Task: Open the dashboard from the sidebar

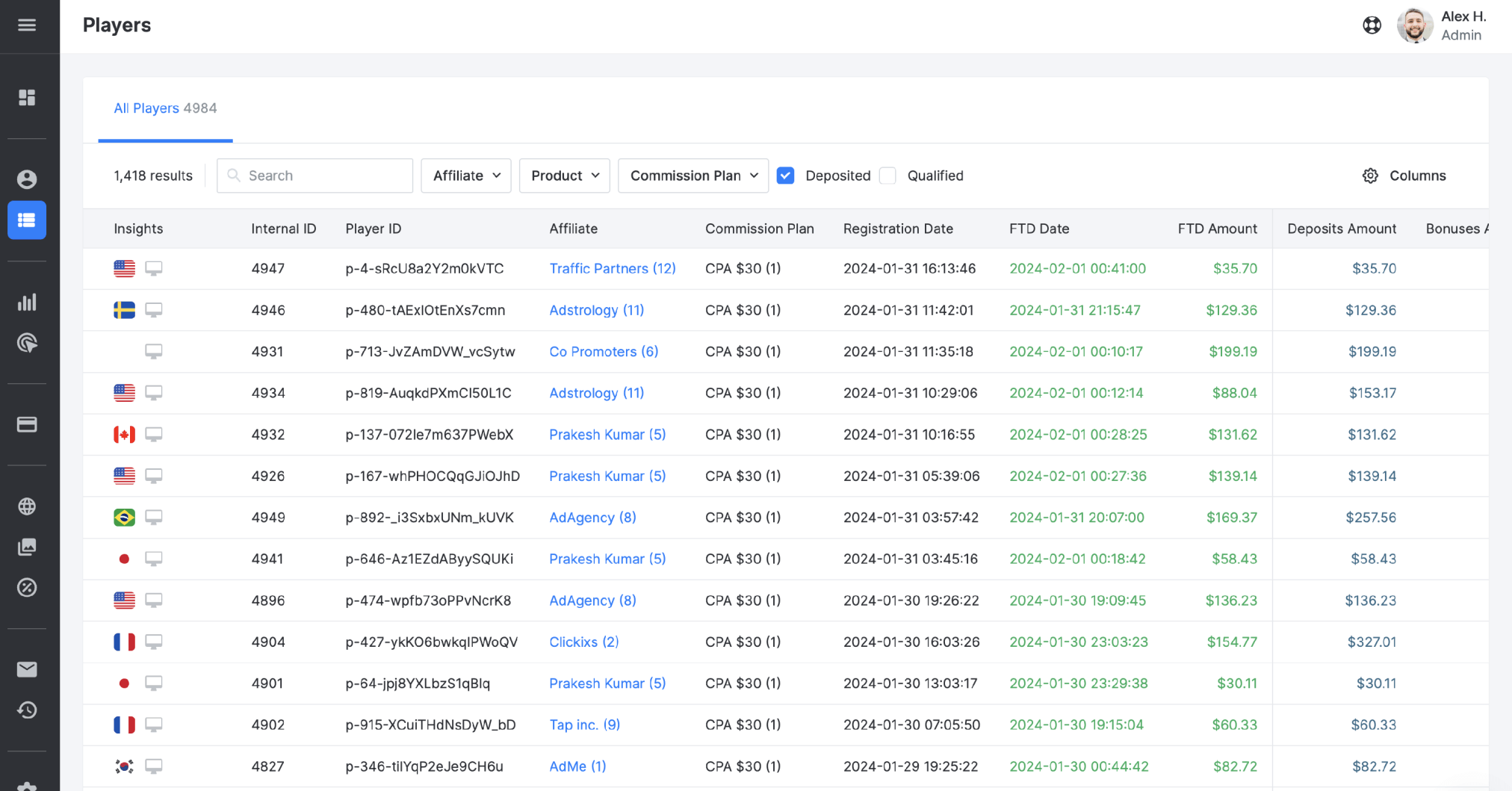Action: tap(27, 98)
